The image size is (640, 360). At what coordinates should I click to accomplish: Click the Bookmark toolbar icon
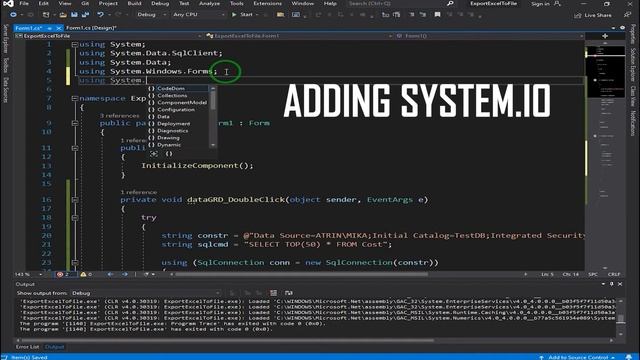(x=437, y=15)
